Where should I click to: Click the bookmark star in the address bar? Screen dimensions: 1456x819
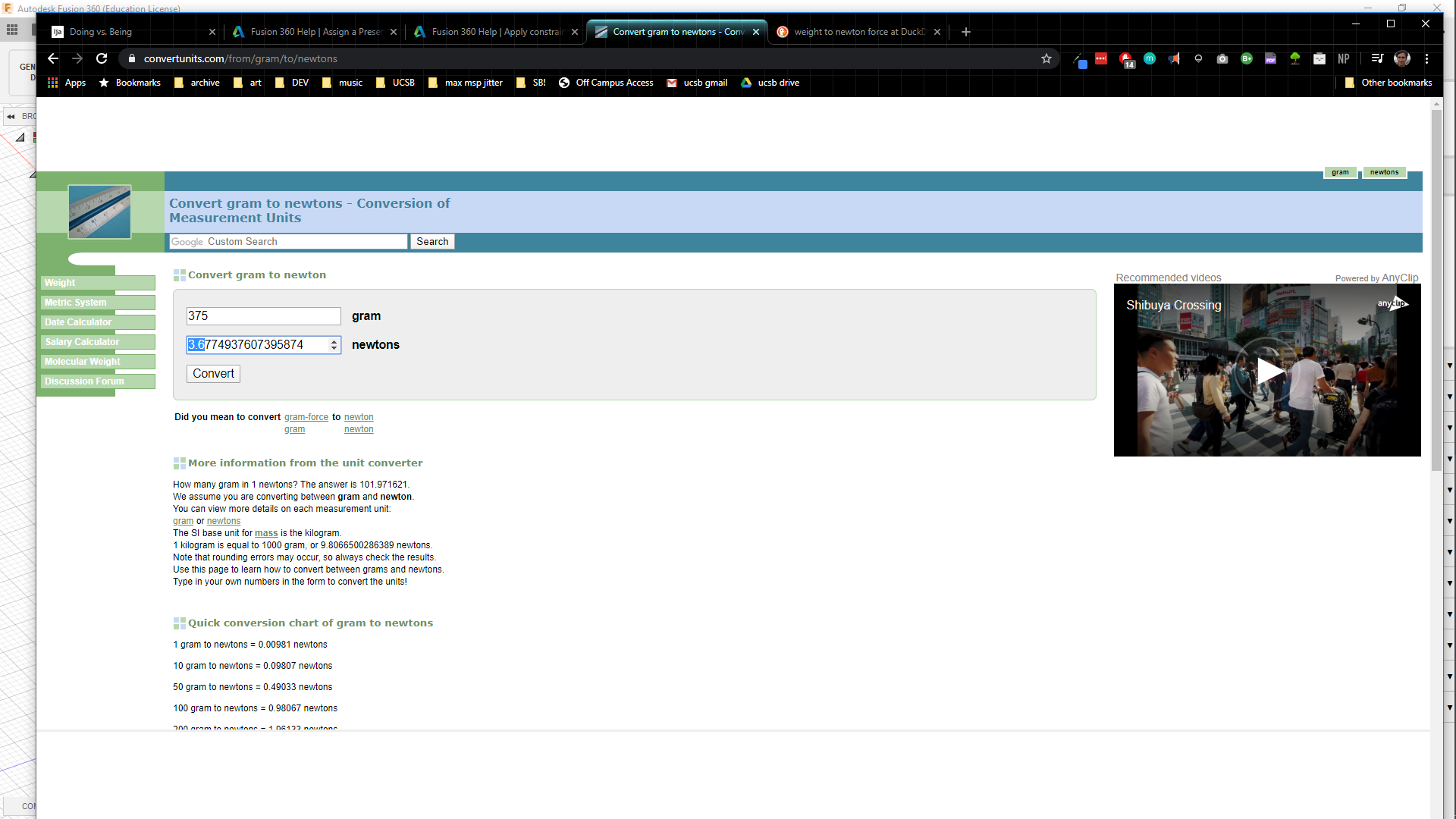pos(1047,58)
